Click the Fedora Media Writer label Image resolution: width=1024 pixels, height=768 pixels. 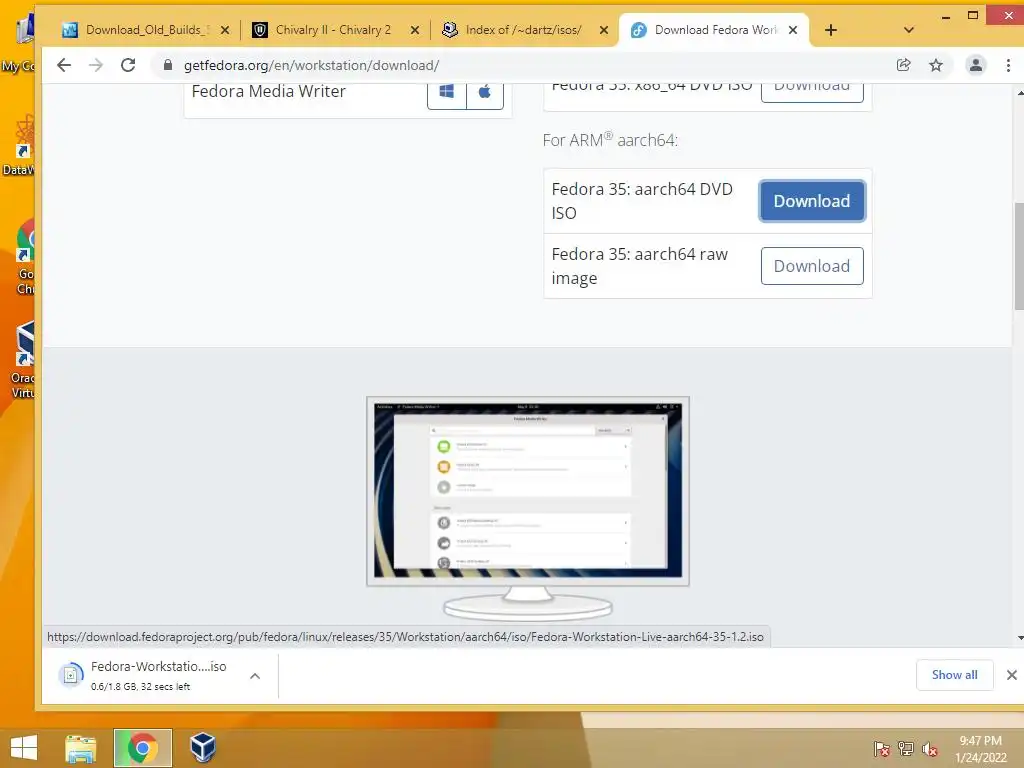[268, 91]
